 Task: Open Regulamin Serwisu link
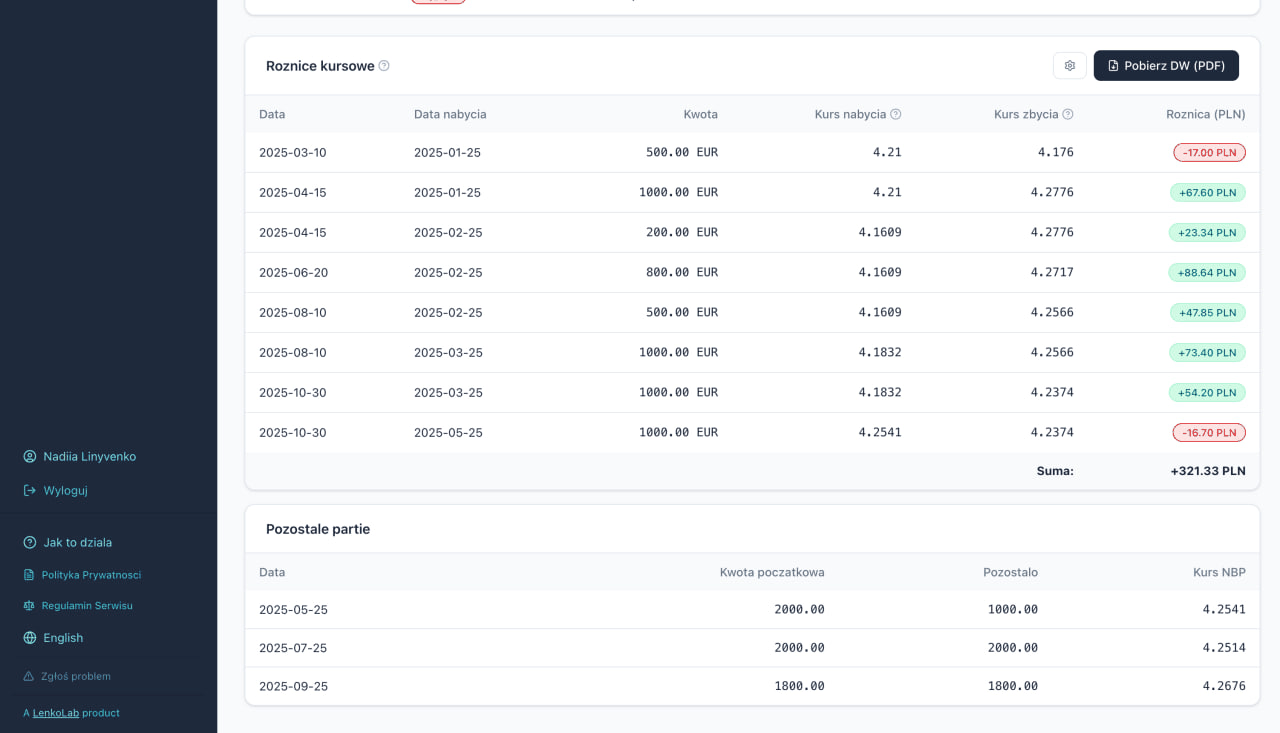tap(87, 606)
